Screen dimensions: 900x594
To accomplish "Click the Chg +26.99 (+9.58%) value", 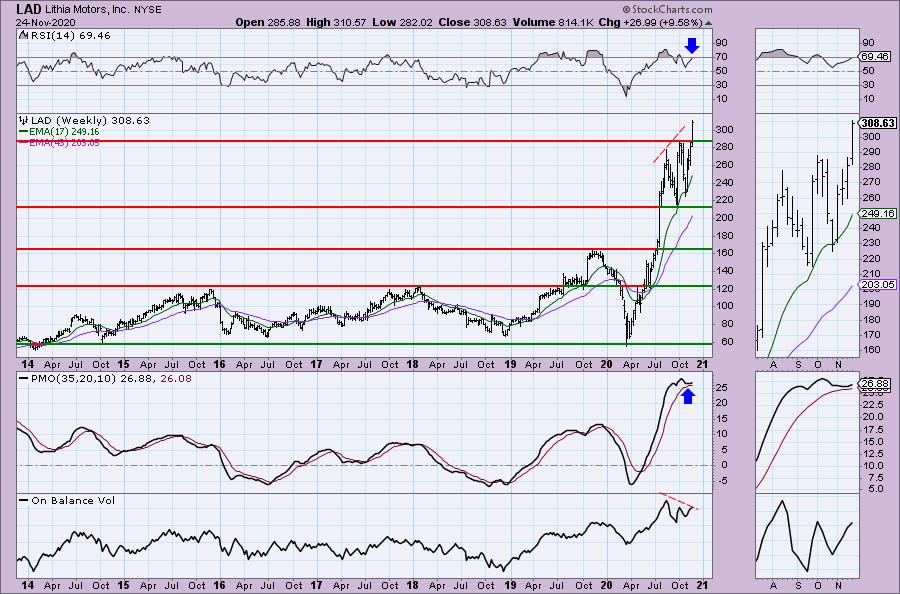I will tap(650, 22).
